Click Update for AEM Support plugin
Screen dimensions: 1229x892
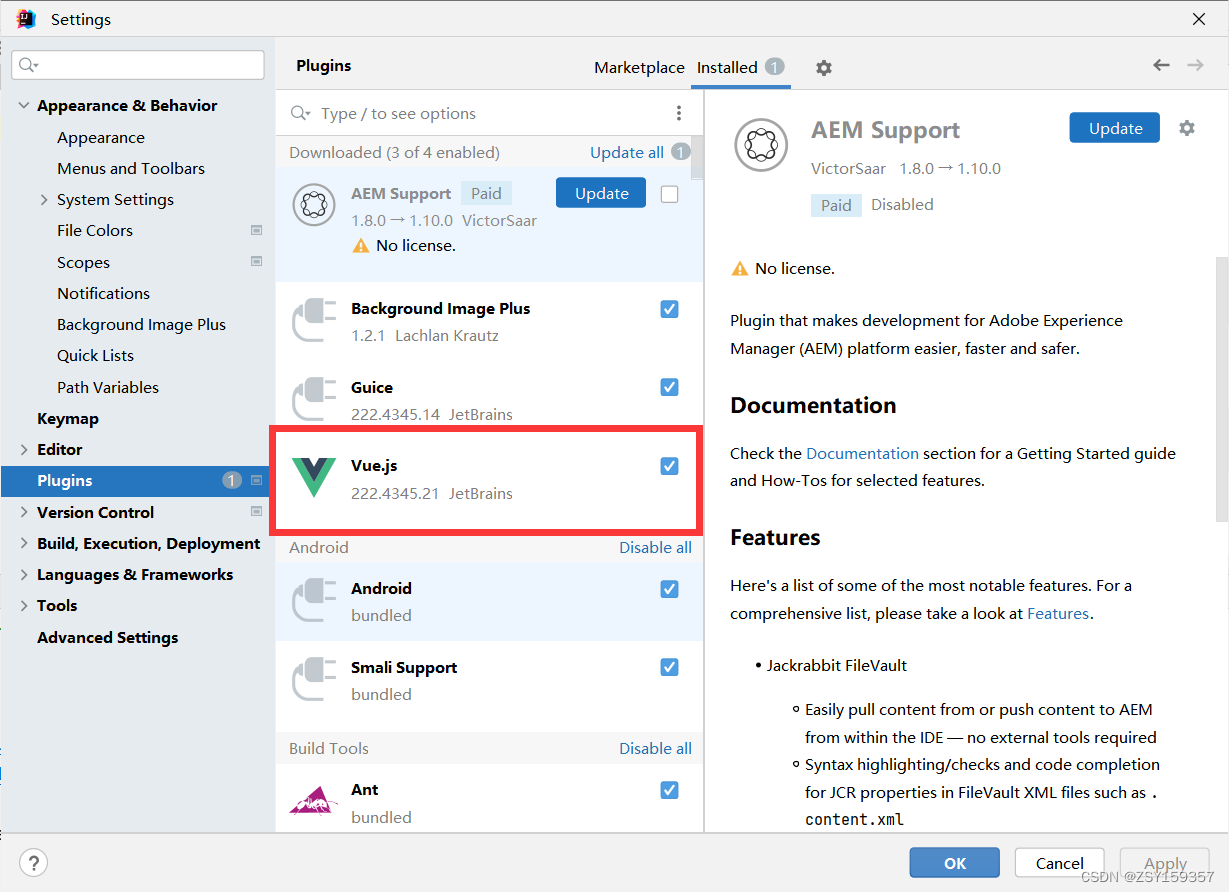[600, 193]
